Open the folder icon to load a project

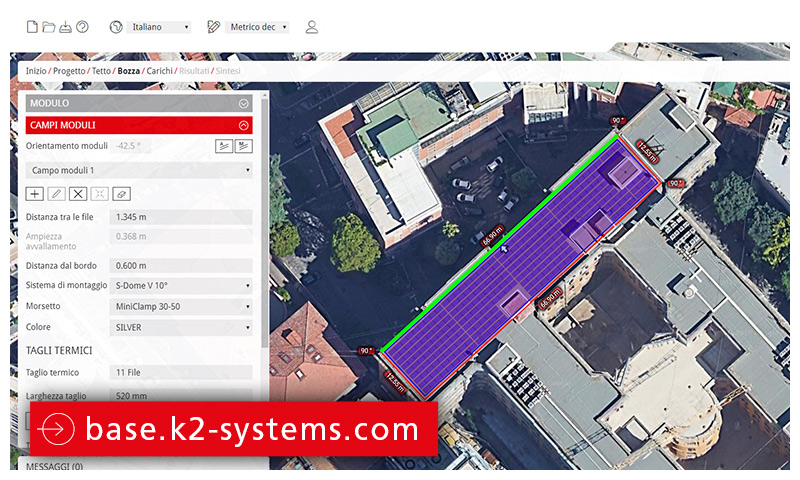pos(49,27)
